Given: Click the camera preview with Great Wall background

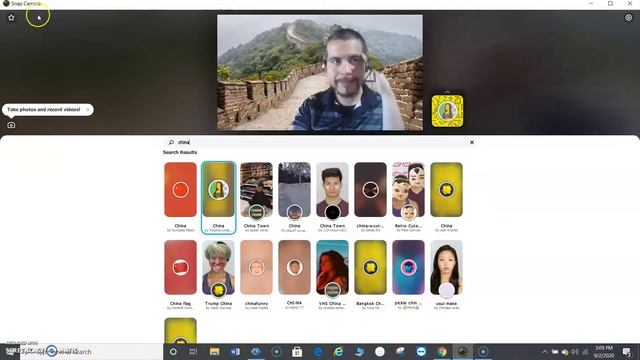Looking at the screenshot, I should tap(320, 73).
